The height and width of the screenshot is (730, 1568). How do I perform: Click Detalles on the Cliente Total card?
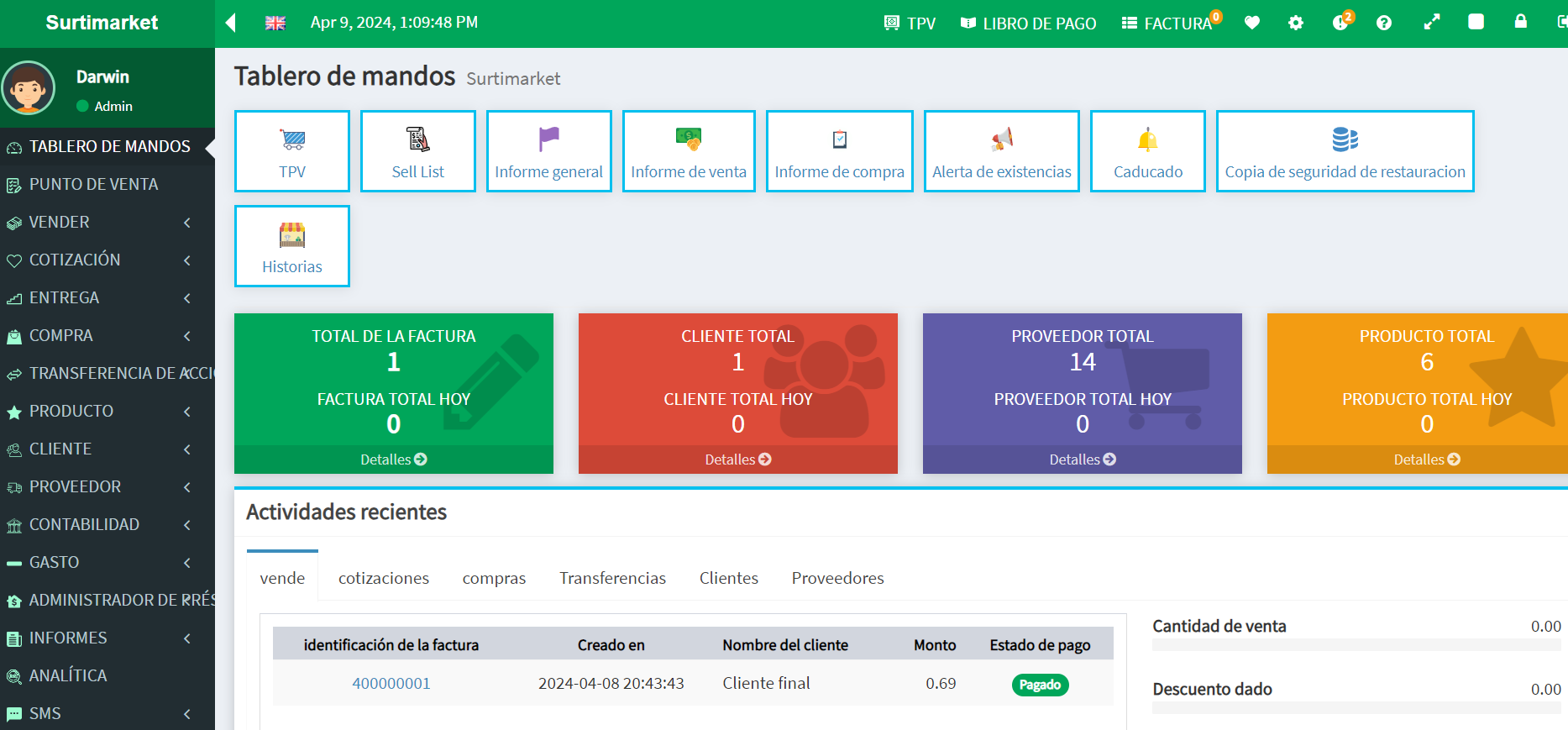tap(737, 460)
